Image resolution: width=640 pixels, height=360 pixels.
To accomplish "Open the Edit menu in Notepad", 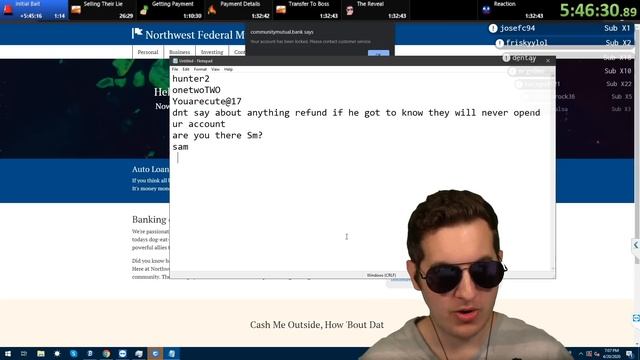I will coord(186,69).
